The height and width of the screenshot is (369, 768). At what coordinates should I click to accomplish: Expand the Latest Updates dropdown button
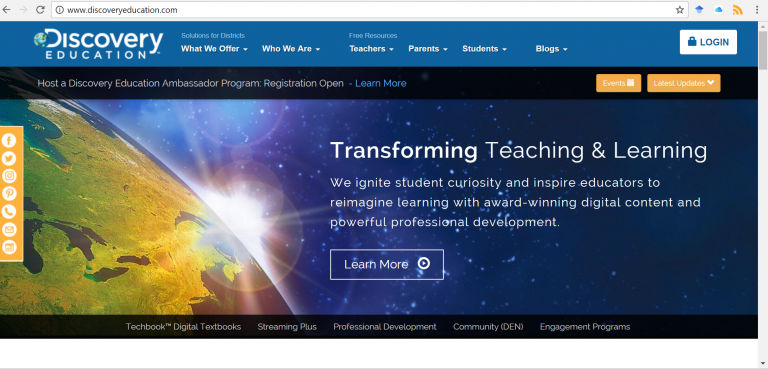pos(684,83)
